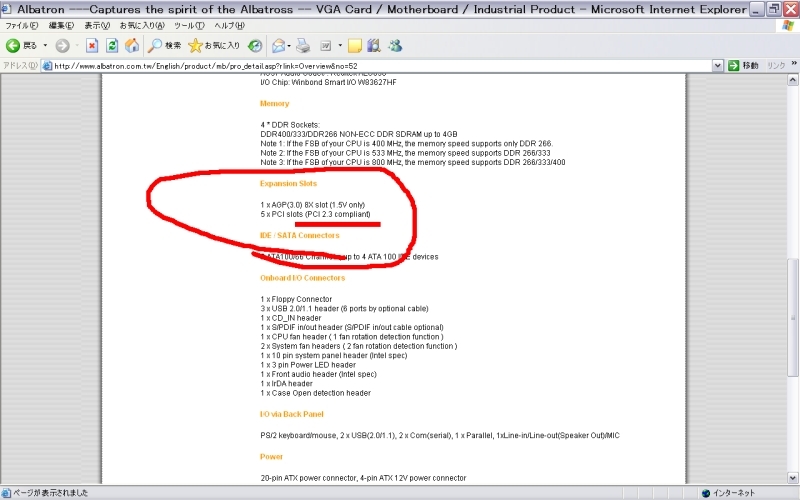Open the ツール(T) Tools menu
The height and width of the screenshot is (500, 800).
pos(189,26)
